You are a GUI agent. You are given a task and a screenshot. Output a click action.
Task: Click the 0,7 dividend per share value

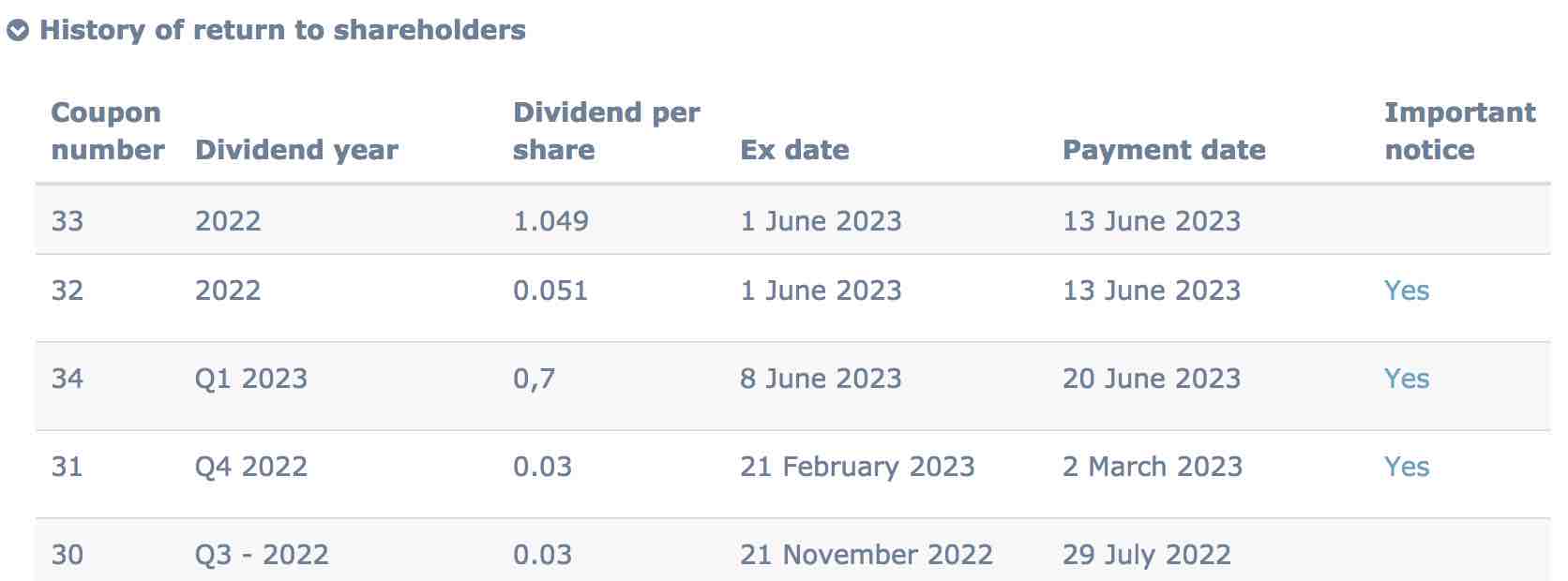click(x=534, y=379)
